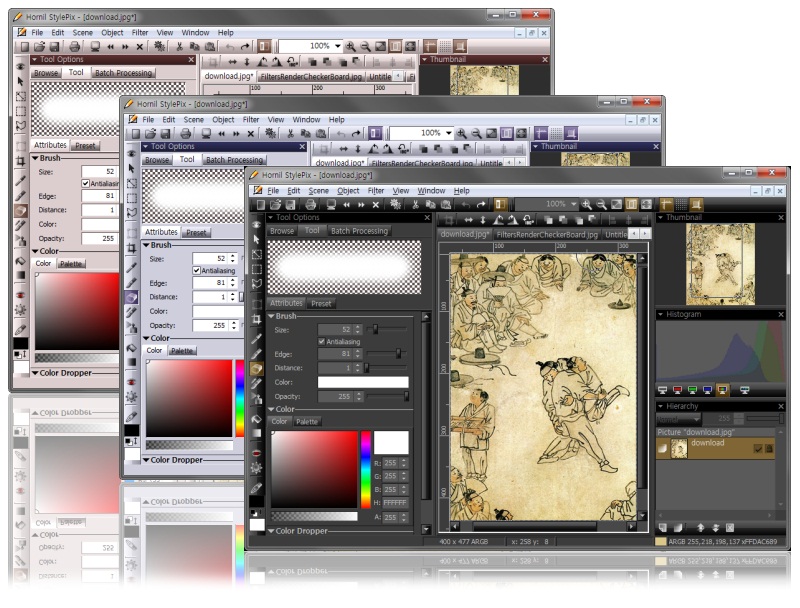
Task: Expand the Color Dropper section in the dark window
Action: (x=271, y=531)
